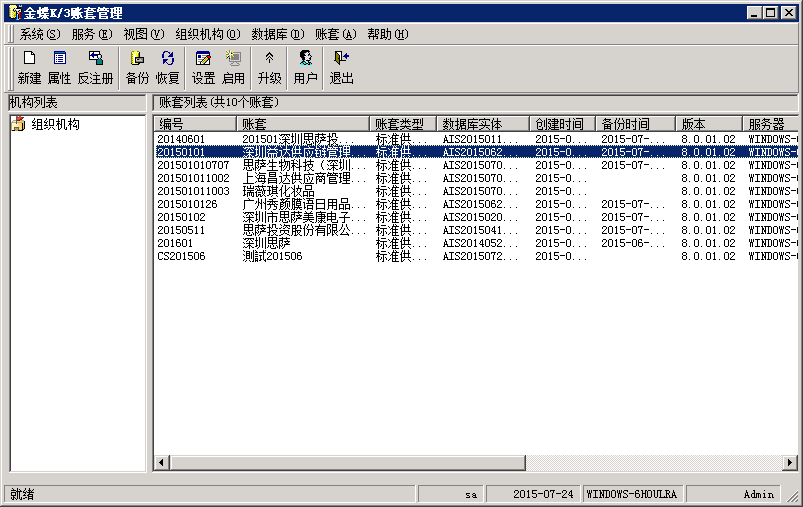Select account row 20150511

pos(476,230)
